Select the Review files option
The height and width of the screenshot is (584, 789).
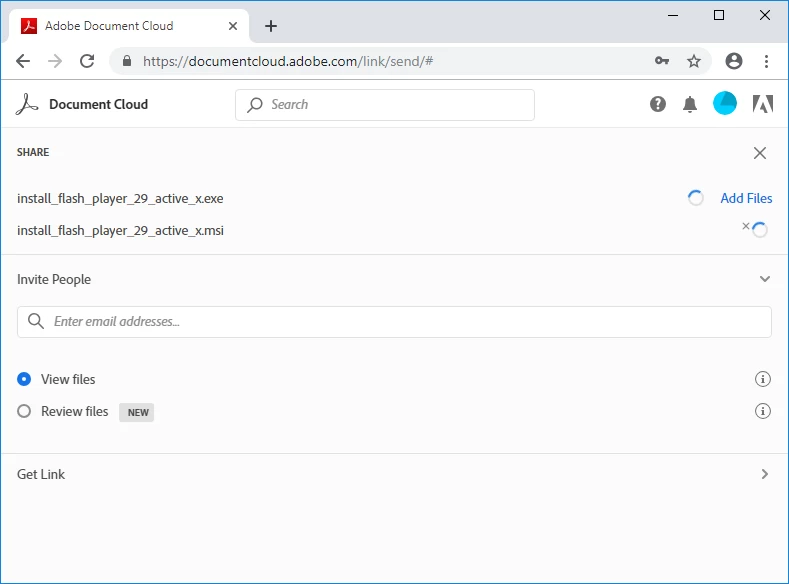pyautogui.click(x=24, y=411)
